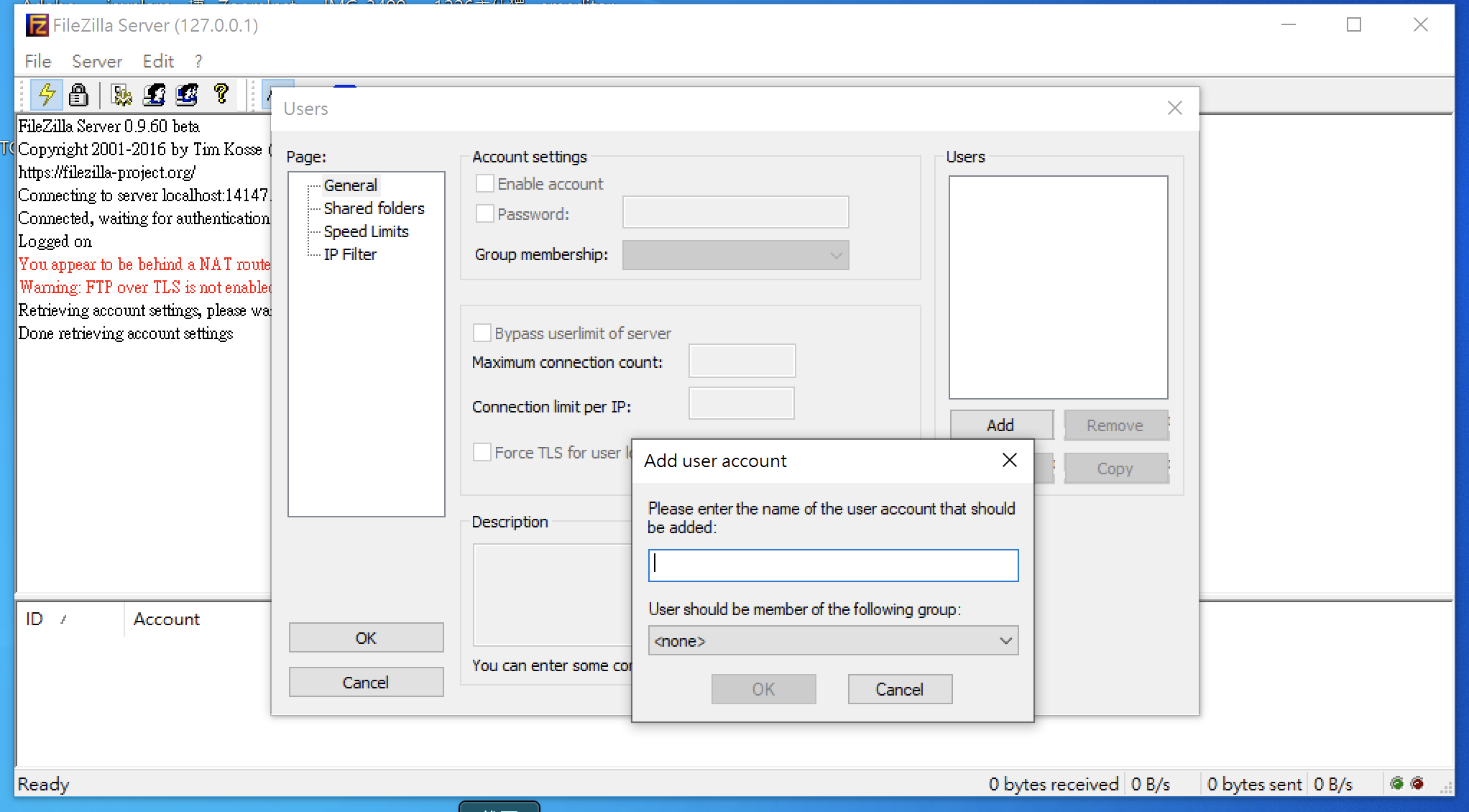Toggle the Password checkbox
Screen dimensions: 1469x812
click(x=485, y=214)
